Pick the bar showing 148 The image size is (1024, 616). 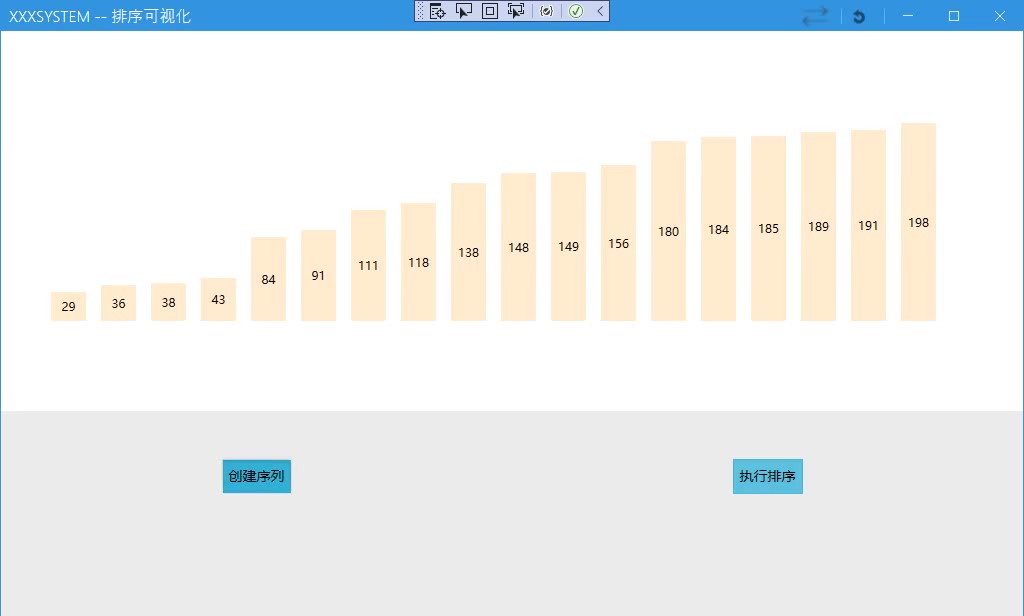(x=518, y=247)
